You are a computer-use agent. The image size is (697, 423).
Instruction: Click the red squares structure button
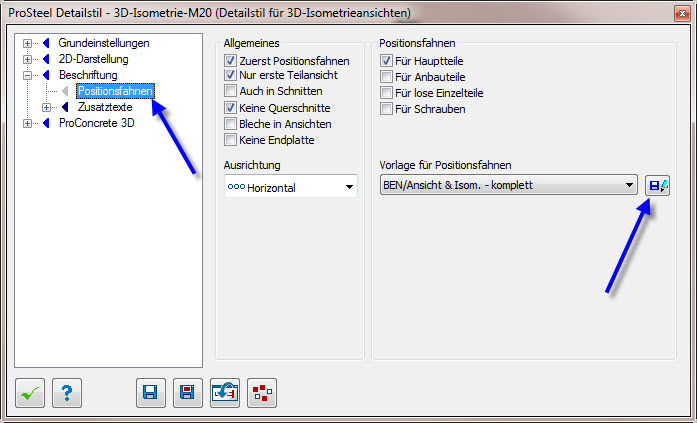pyautogui.click(x=262, y=393)
